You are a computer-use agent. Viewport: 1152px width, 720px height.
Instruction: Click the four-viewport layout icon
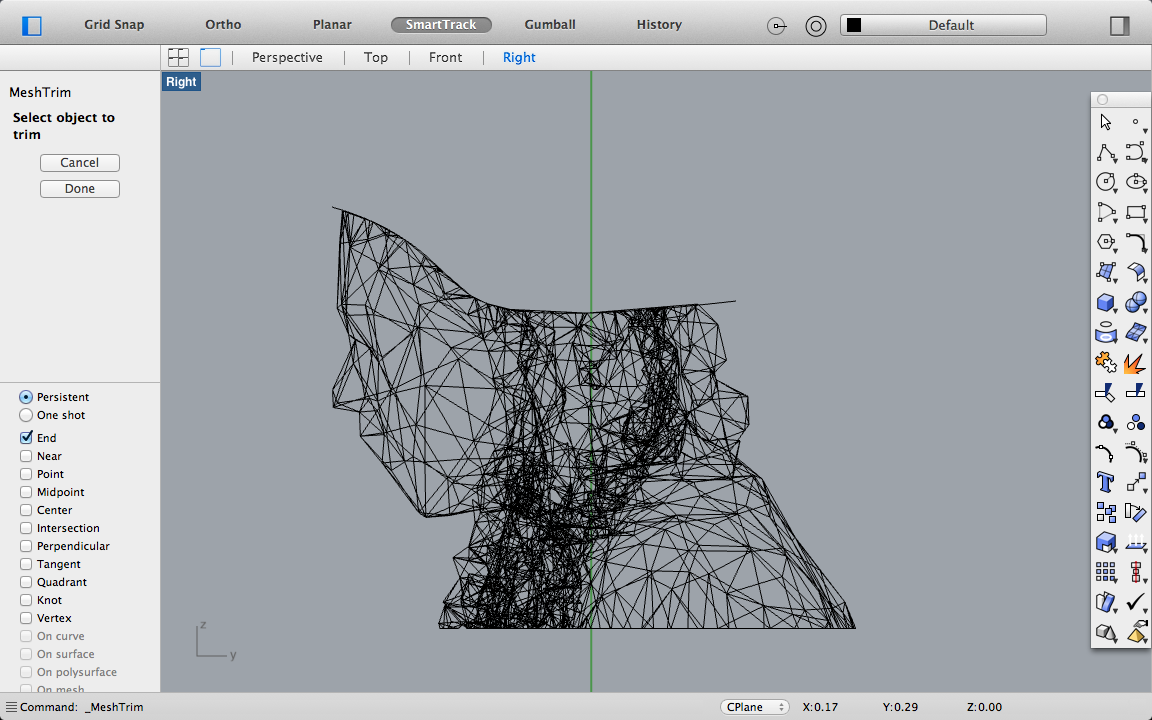178,57
